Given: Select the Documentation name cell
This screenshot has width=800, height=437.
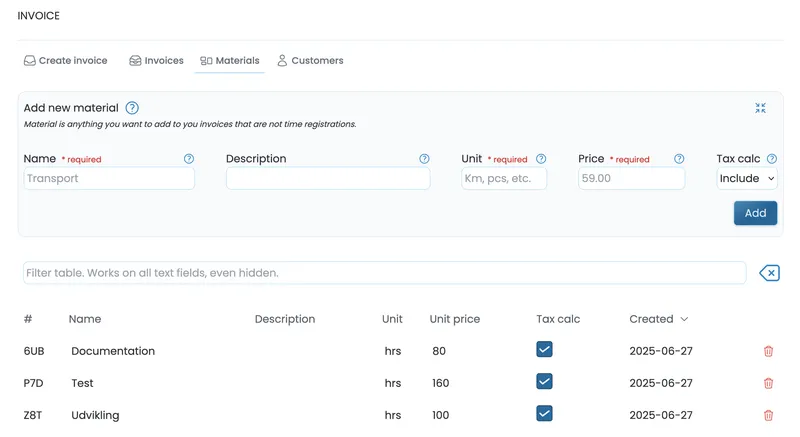Looking at the screenshot, I should coord(113,351).
